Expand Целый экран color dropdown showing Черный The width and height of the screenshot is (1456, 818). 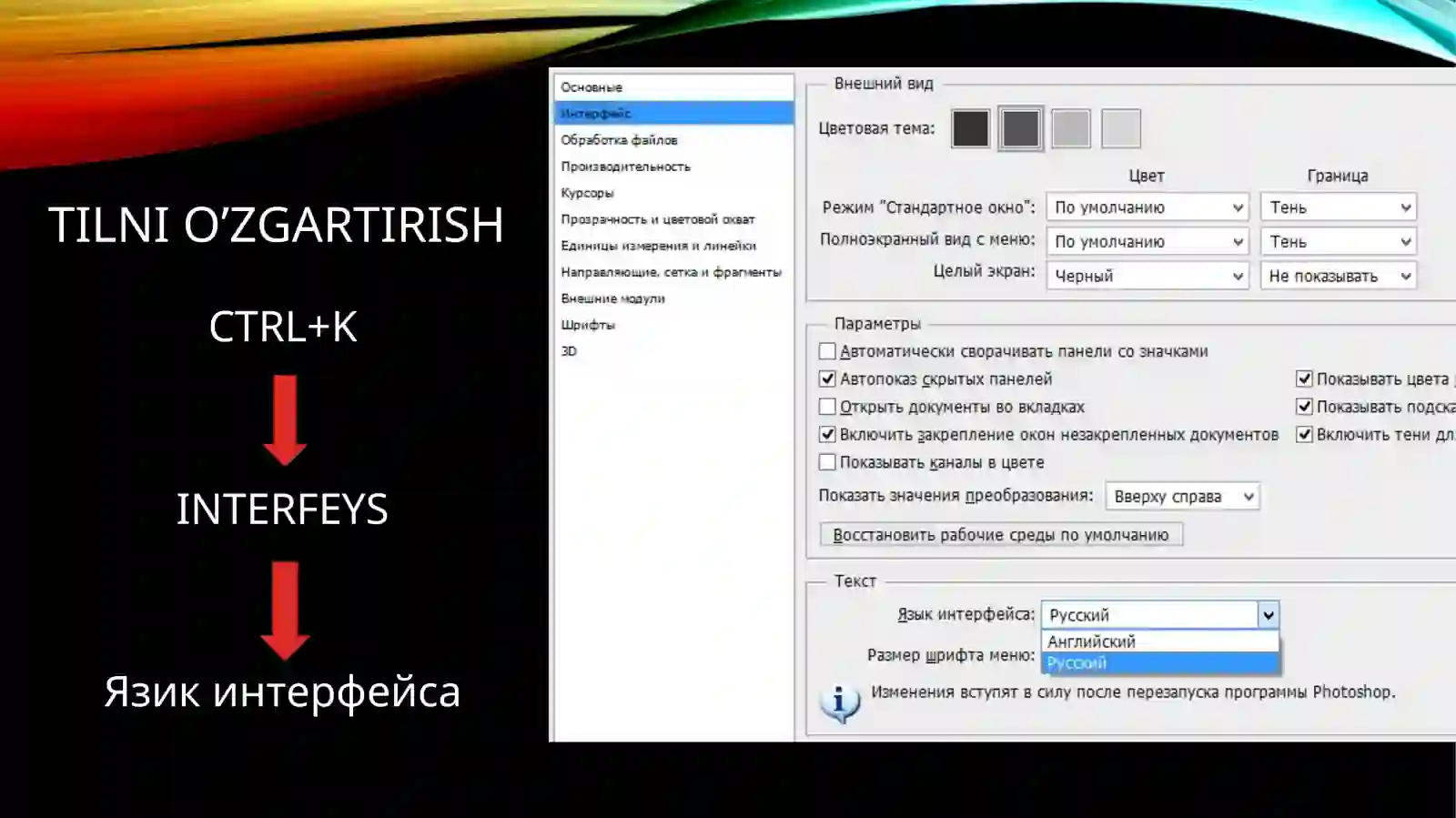1147,276
